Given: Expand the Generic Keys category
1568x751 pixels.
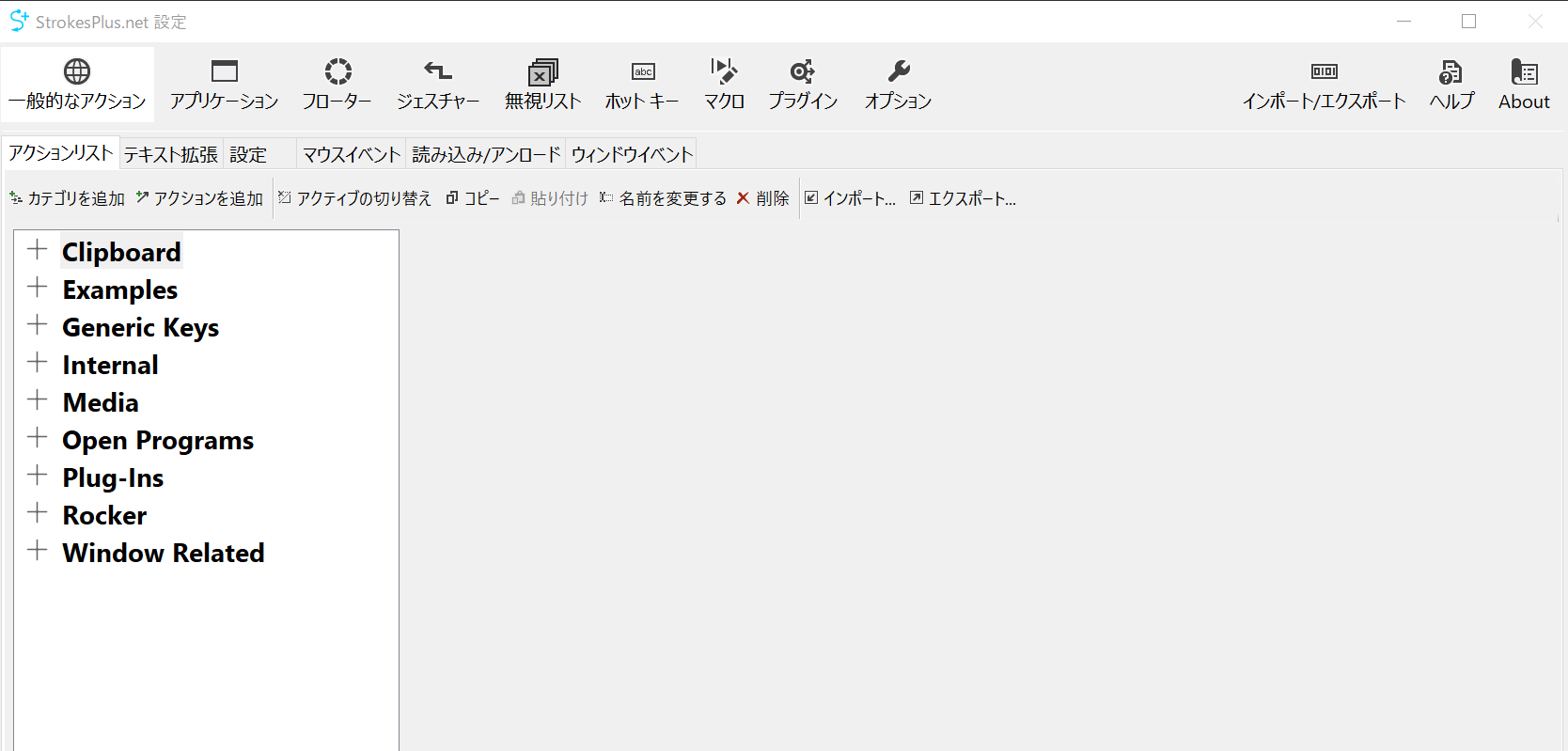Looking at the screenshot, I should (38, 325).
